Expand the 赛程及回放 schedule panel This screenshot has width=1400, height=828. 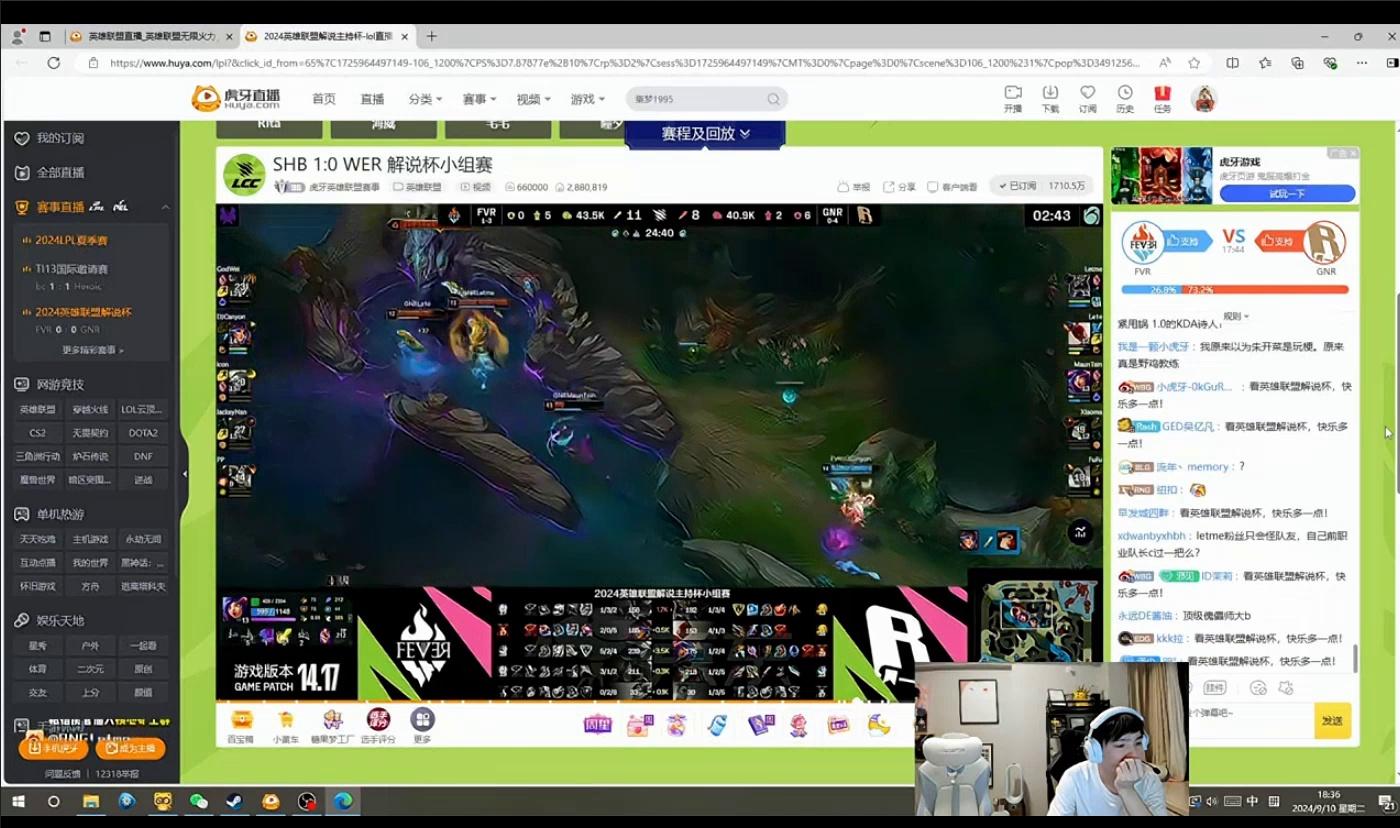pyautogui.click(x=705, y=134)
